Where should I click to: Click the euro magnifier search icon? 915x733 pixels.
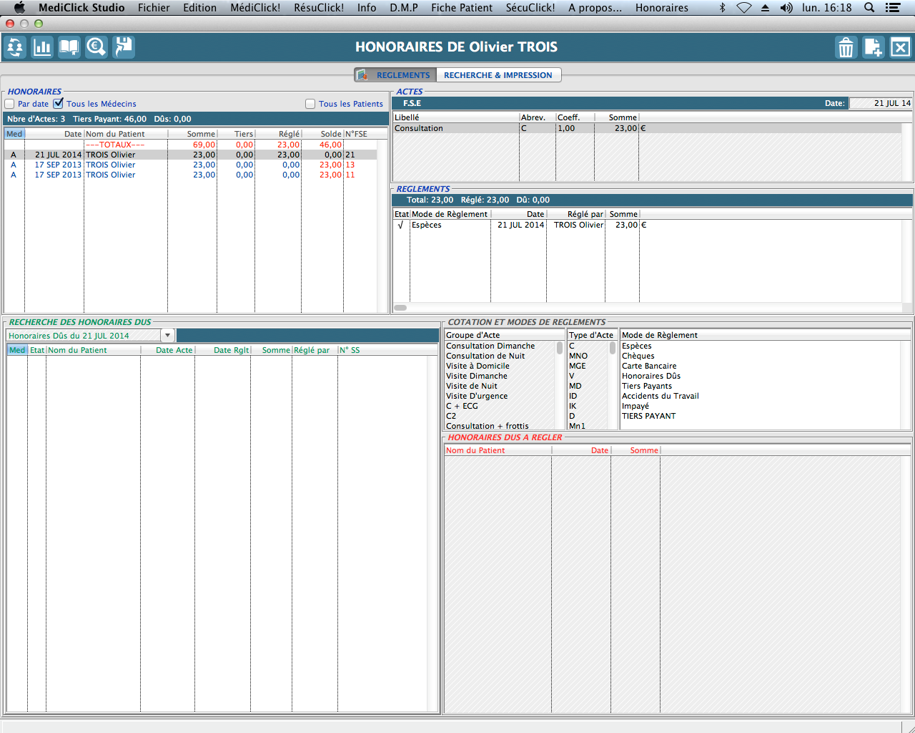click(x=96, y=47)
